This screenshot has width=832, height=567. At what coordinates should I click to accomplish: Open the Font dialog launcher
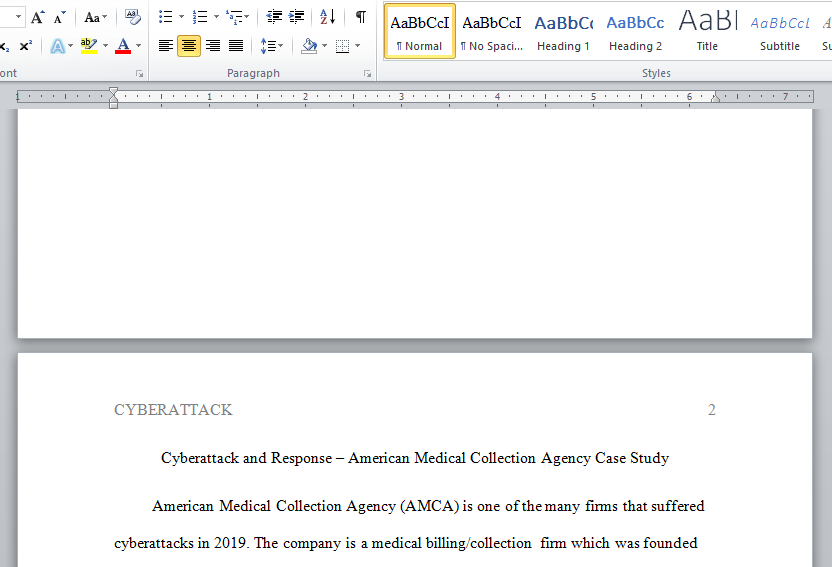click(140, 74)
